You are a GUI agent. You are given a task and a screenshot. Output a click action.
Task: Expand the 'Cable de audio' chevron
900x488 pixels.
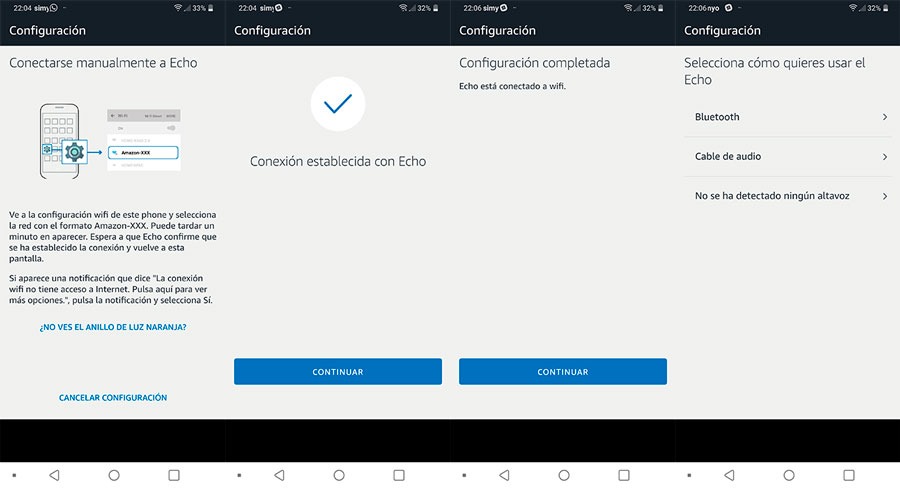click(885, 157)
